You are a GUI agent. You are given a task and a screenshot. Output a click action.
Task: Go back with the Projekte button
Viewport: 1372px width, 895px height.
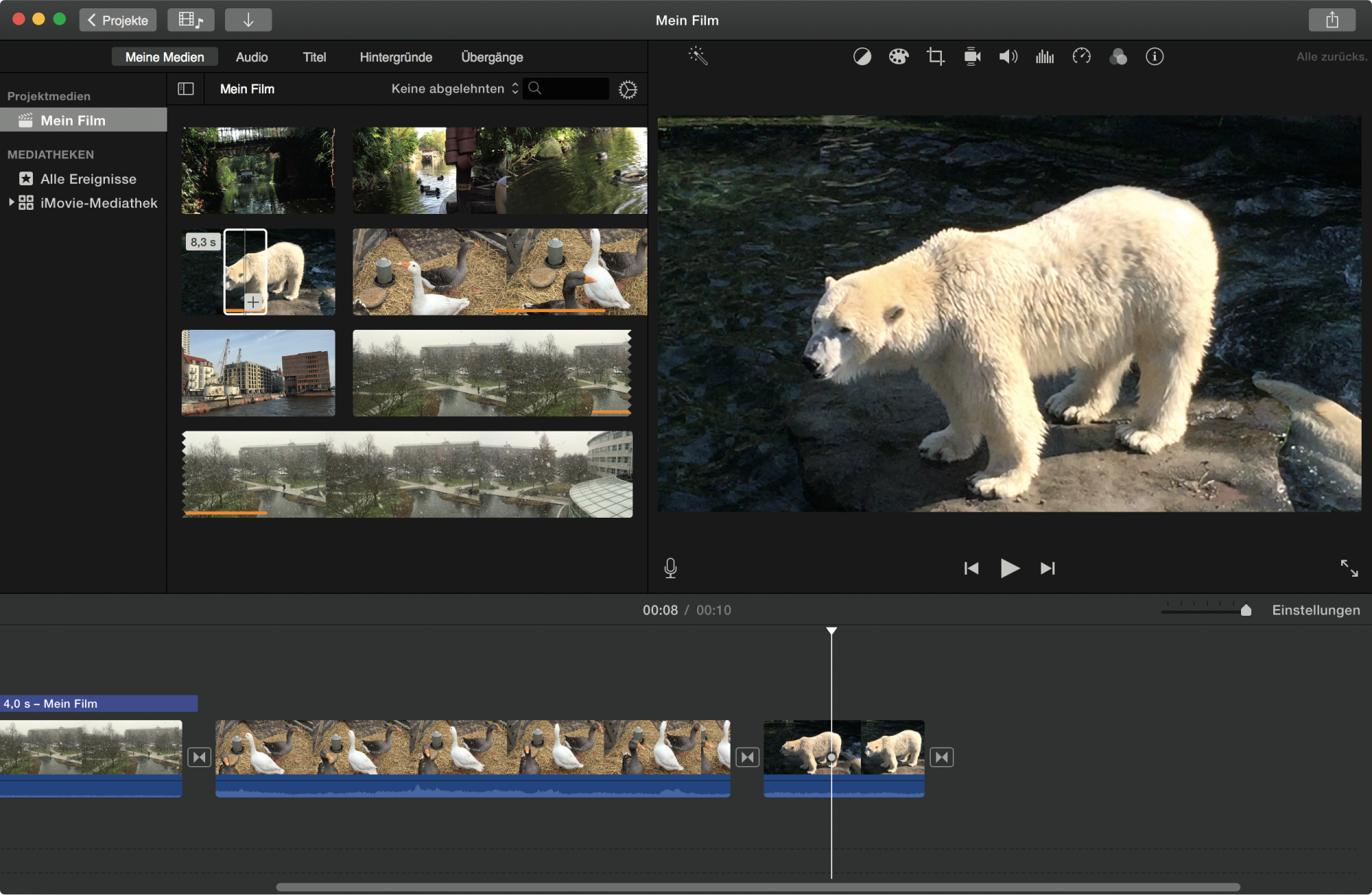[x=118, y=20]
